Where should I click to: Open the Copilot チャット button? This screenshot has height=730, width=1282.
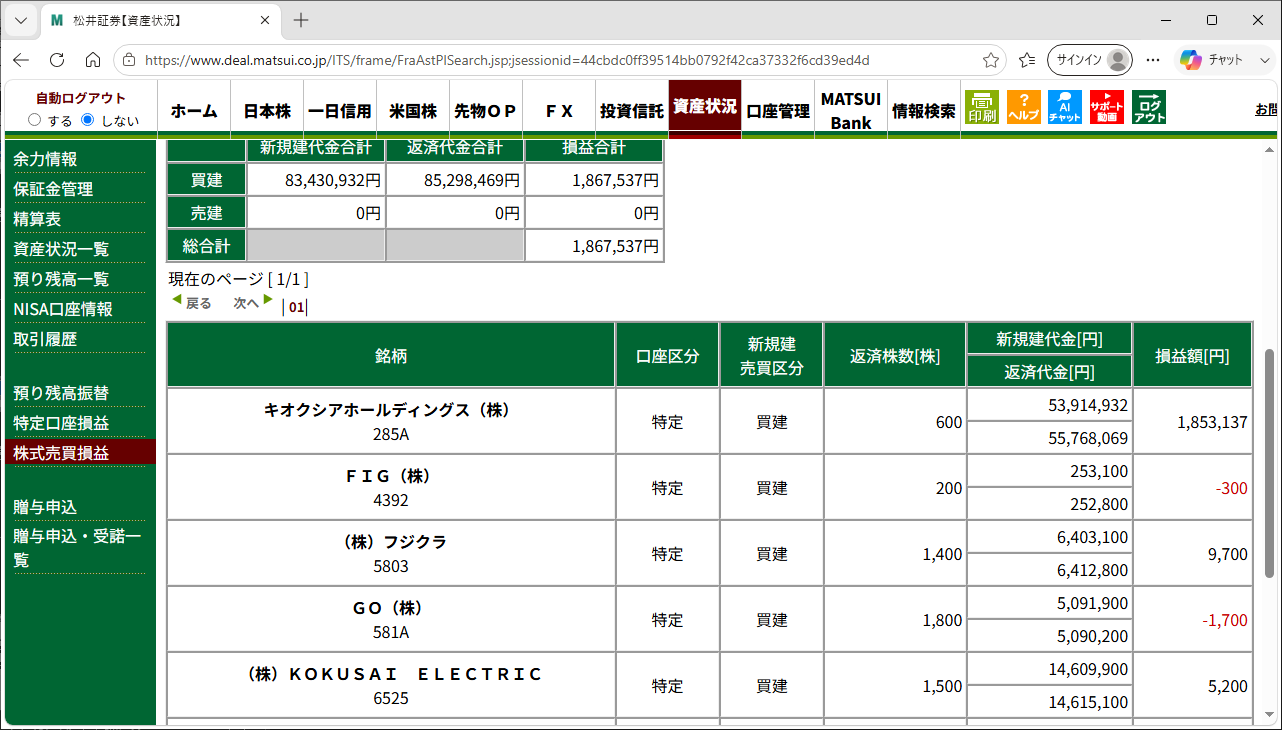[1211, 60]
